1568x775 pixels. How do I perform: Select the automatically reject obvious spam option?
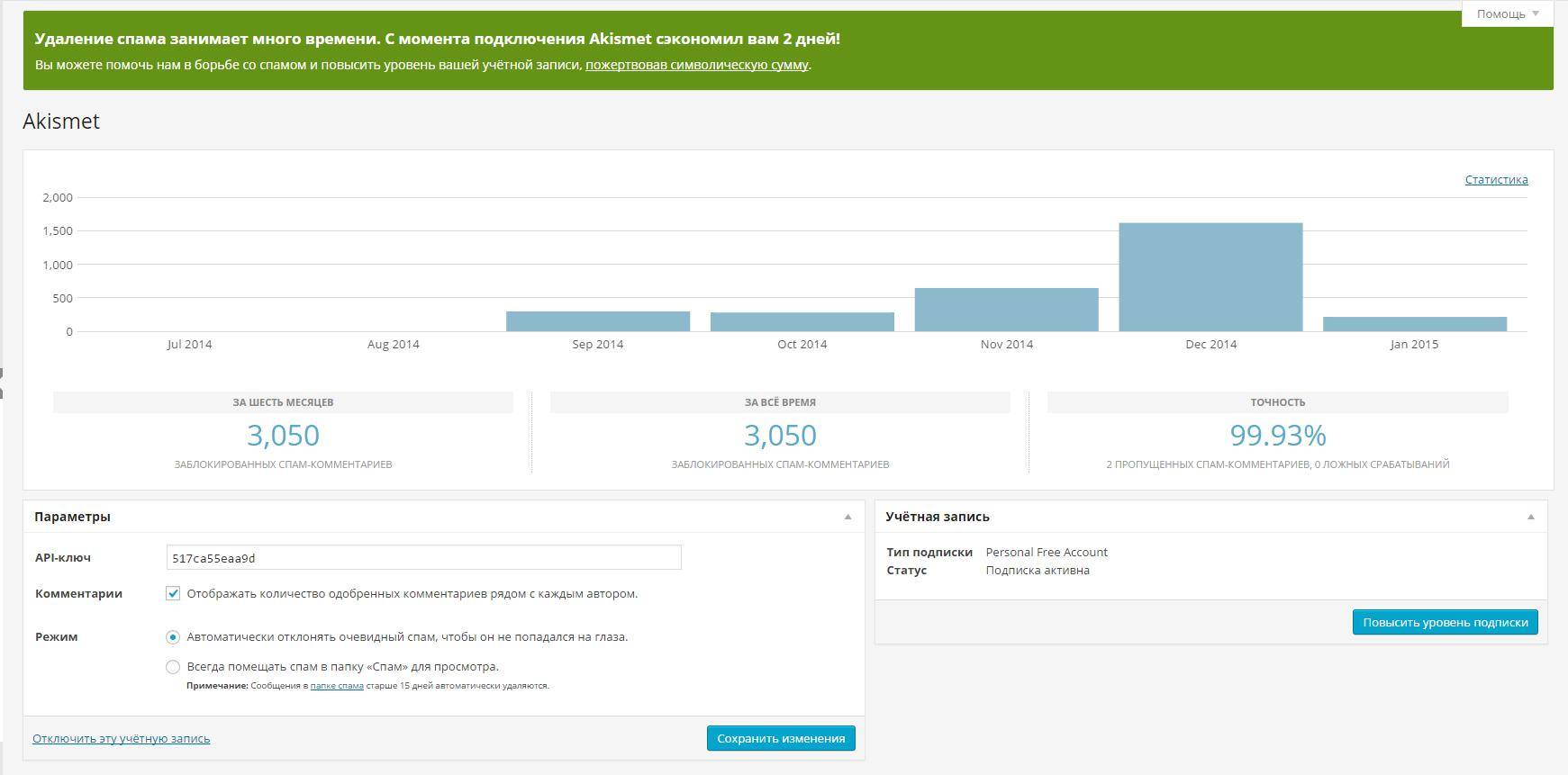click(173, 637)
